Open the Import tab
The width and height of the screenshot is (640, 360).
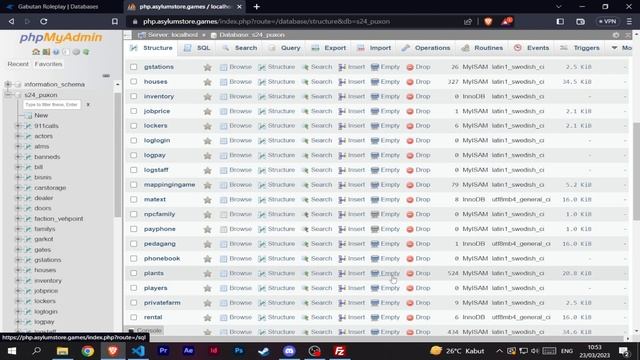click(374, 48)
